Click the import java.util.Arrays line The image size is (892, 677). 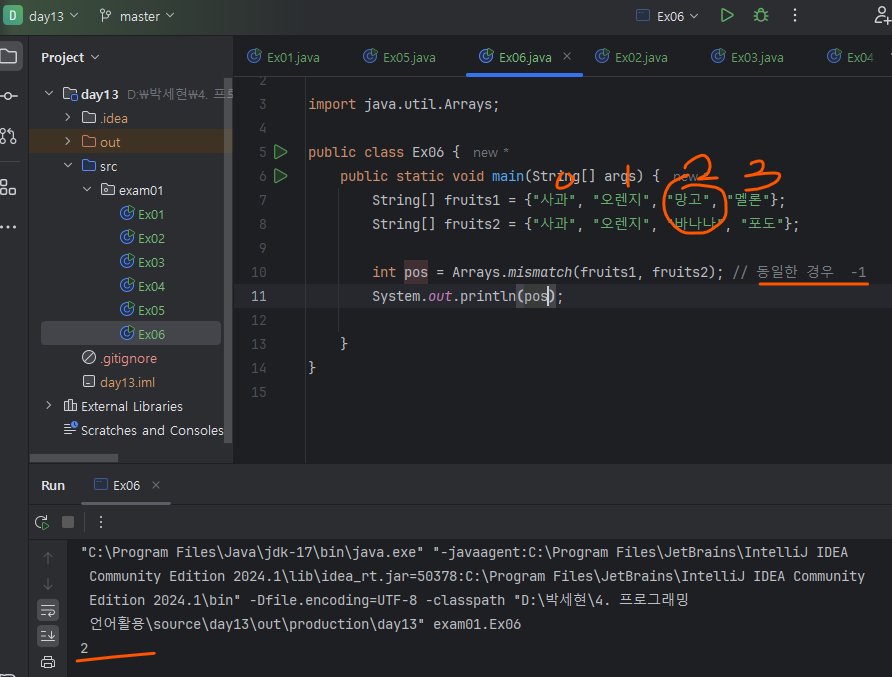tap(403, 104)
